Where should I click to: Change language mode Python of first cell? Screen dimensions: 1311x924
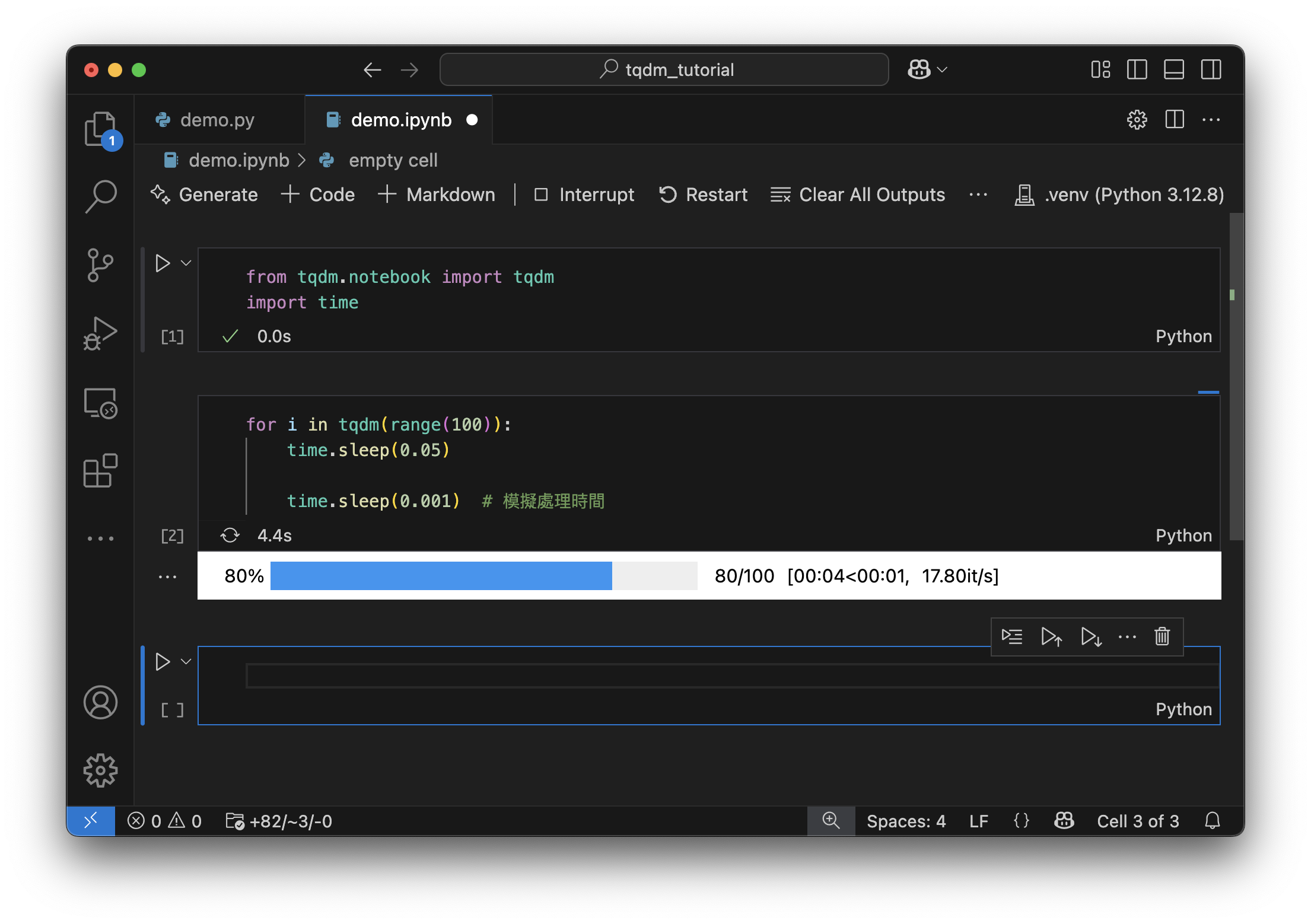[x=1183, y=336]
